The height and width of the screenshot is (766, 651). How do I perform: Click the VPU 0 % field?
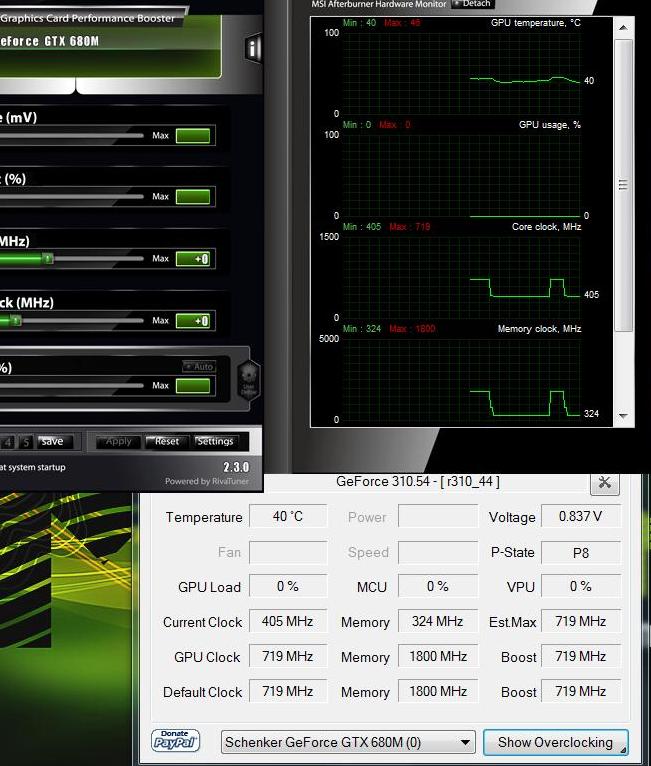[x=581, y=586]
